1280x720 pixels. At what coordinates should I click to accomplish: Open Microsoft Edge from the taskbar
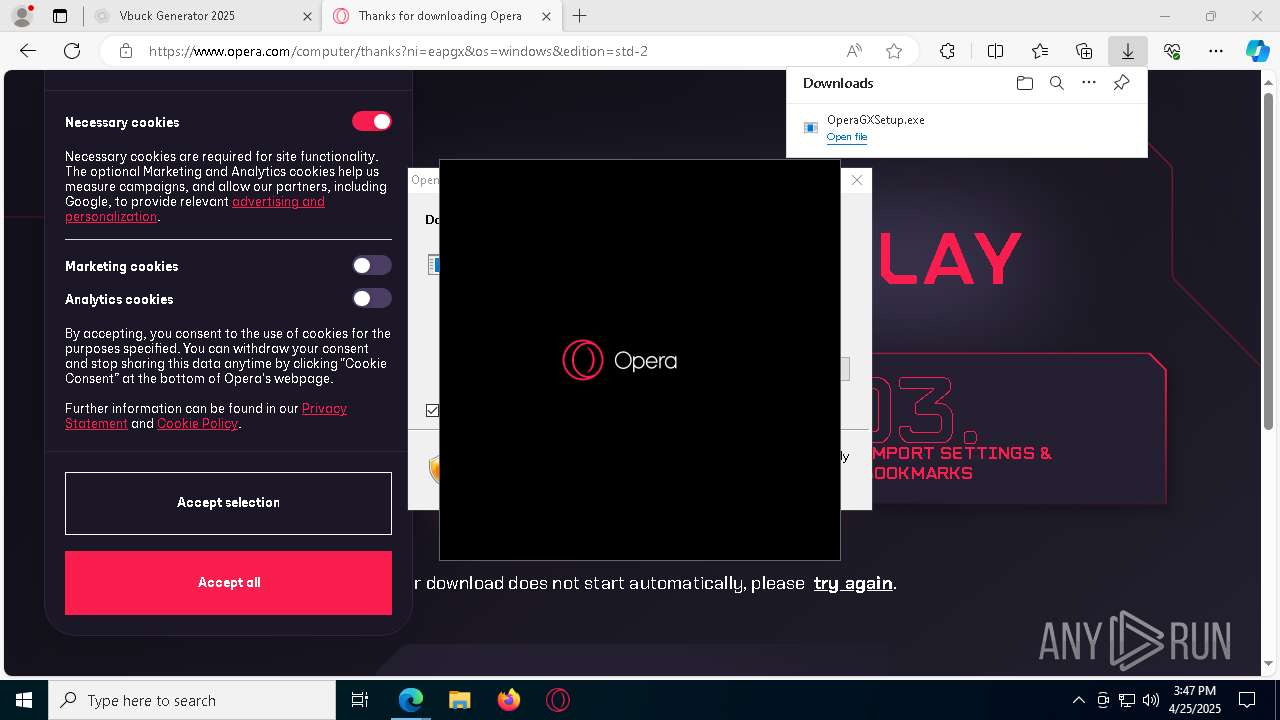click(x=411, y=700)
